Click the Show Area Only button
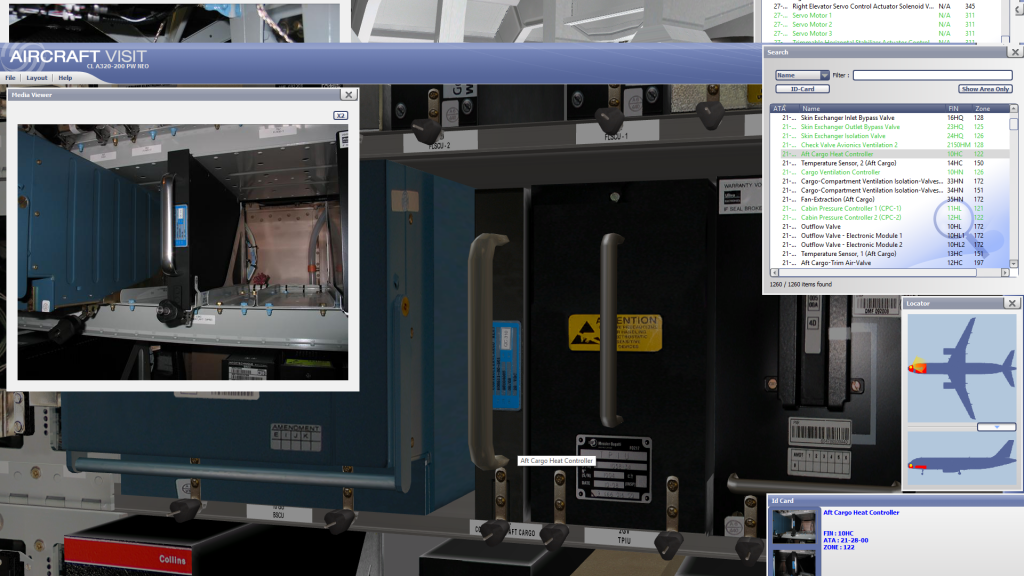Viewport: 1024px width, 576px height. coord(985,89)
